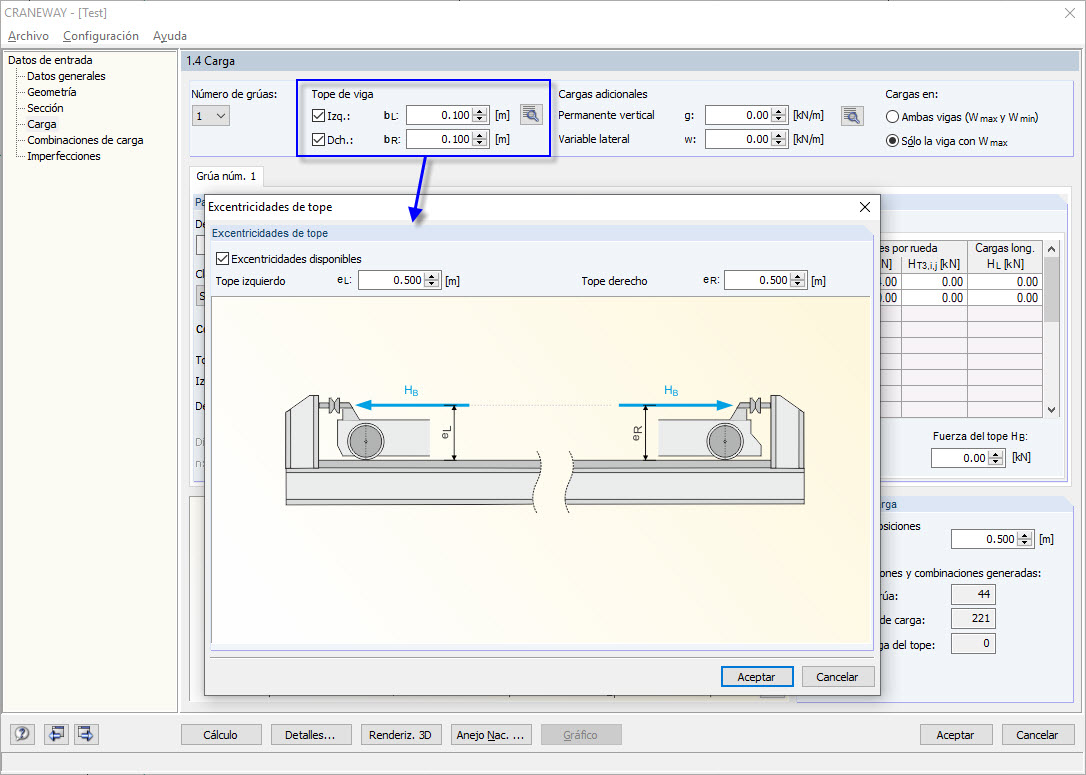
Task: Click the generated value 44 field
Action: point(974,594)
